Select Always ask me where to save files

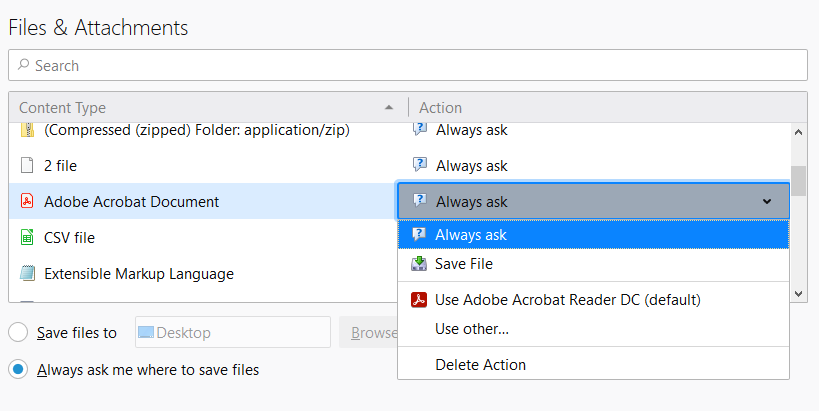(18, 369)
